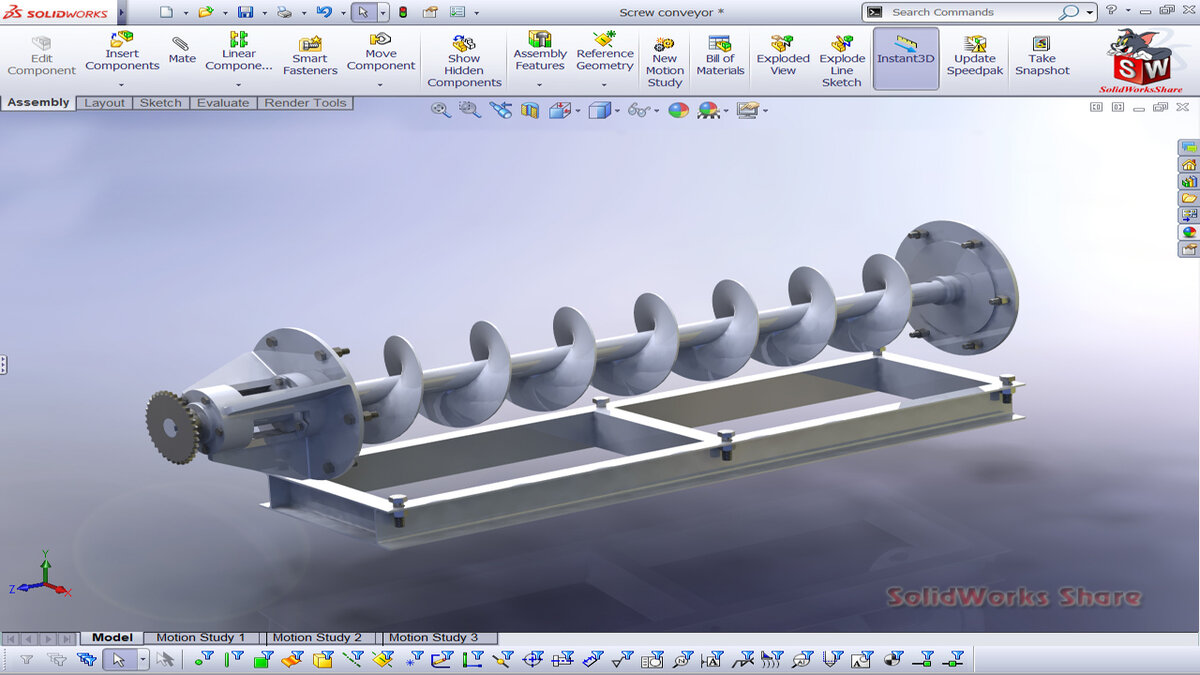Expand the Insert Components dropdown arrow
This screenshot has height=675, width=1200.
(x=122, y=85)
